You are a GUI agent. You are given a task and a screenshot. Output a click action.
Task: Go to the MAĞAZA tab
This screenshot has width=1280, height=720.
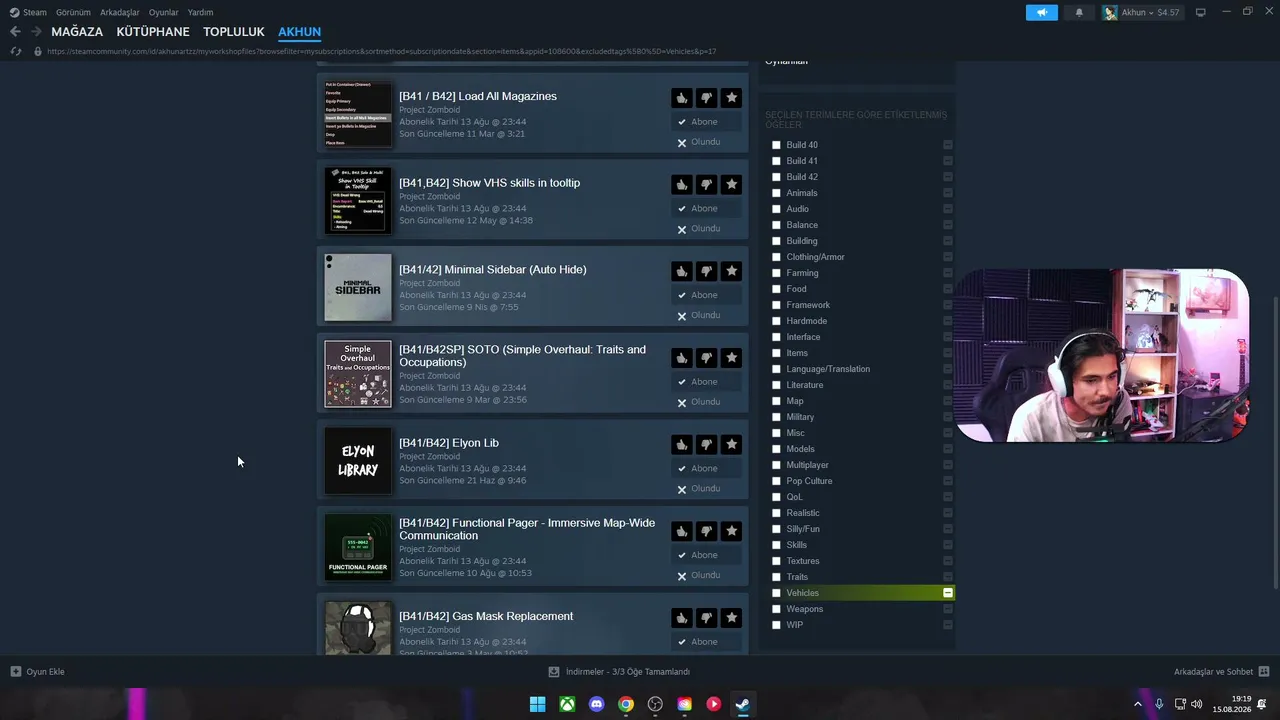point(77,32)
